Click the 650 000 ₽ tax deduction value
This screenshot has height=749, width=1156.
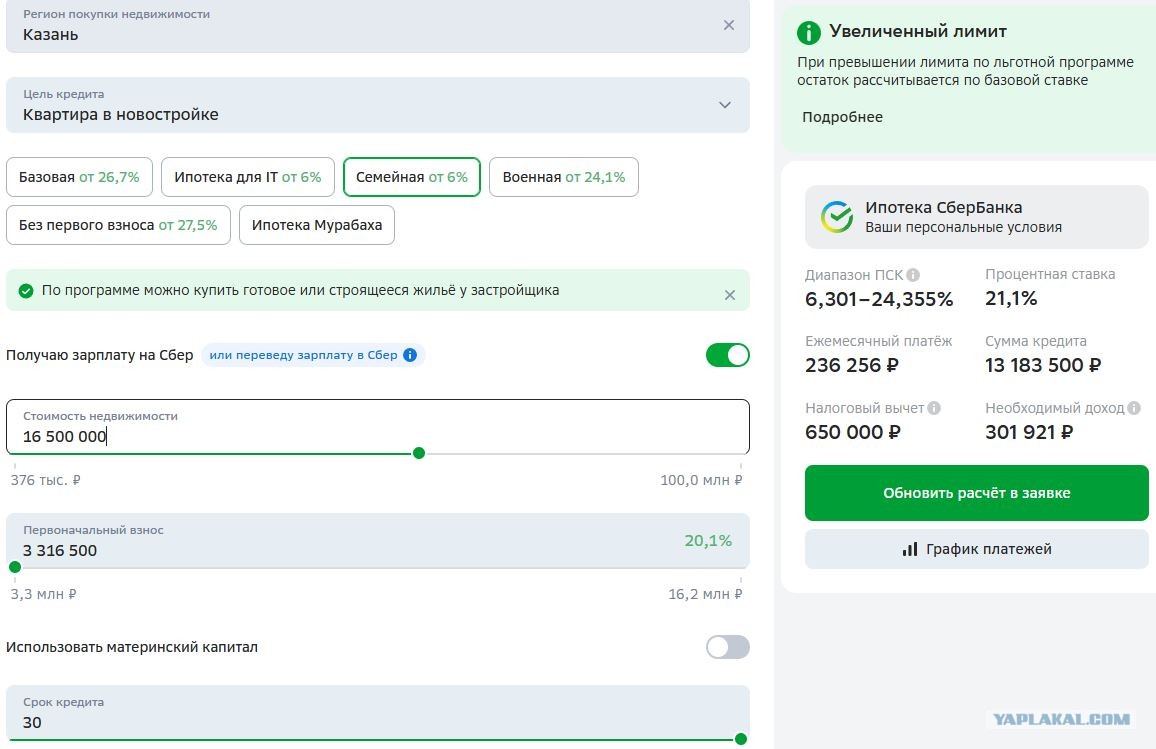pyautogui.click(x=852, y=432)
